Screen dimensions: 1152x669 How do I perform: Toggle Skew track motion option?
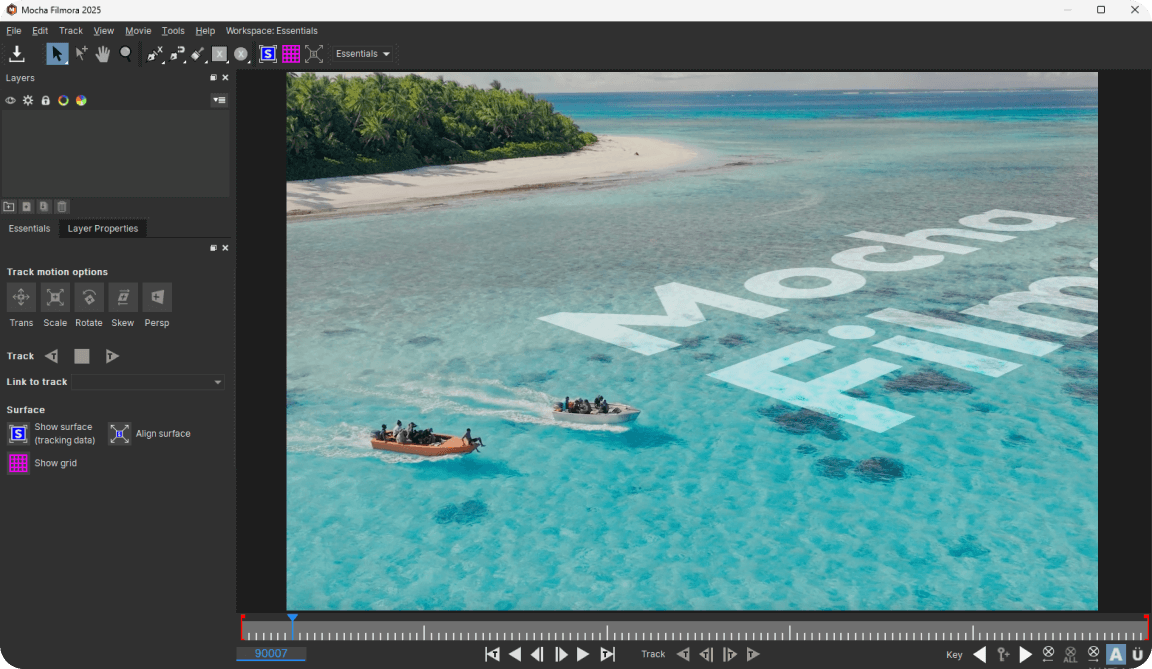point(123,297)
